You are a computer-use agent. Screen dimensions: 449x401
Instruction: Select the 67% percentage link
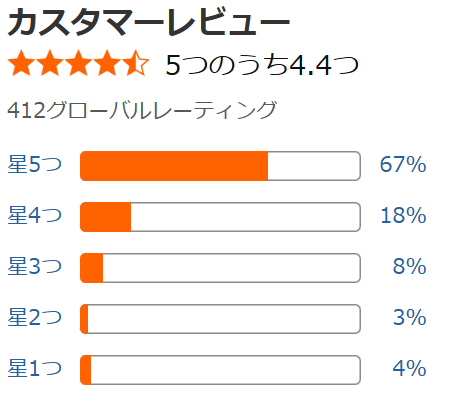(x=403, y=165)
